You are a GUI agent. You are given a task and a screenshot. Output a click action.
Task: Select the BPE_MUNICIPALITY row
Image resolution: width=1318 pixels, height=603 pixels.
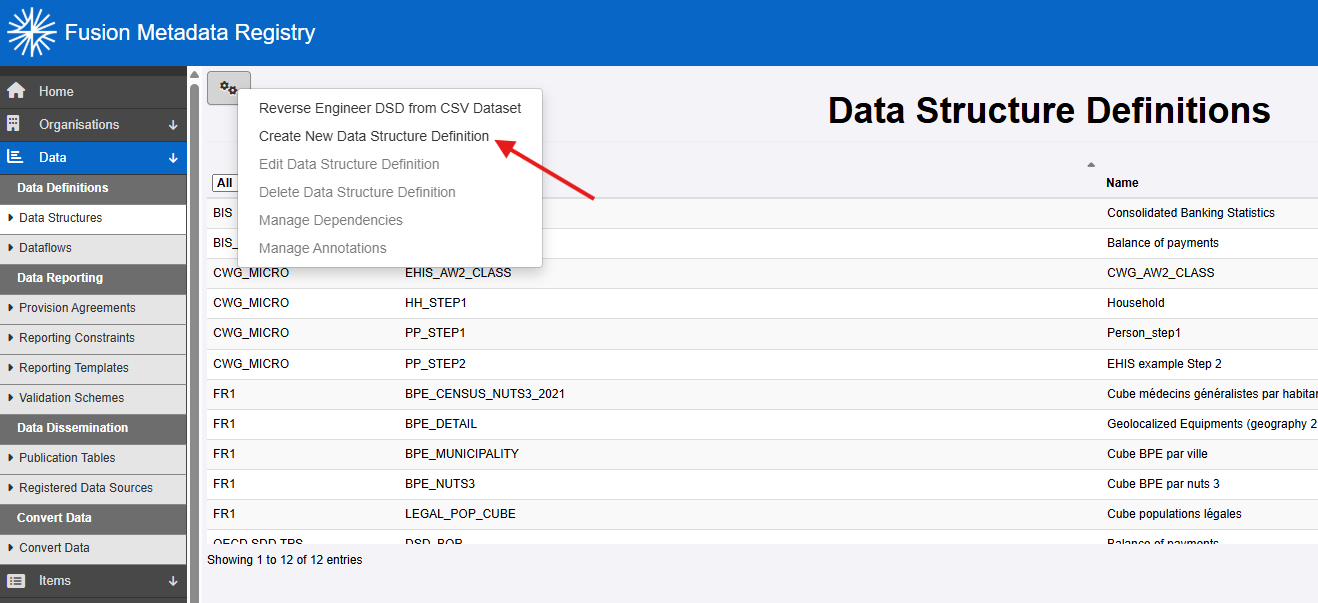(762, 454)
